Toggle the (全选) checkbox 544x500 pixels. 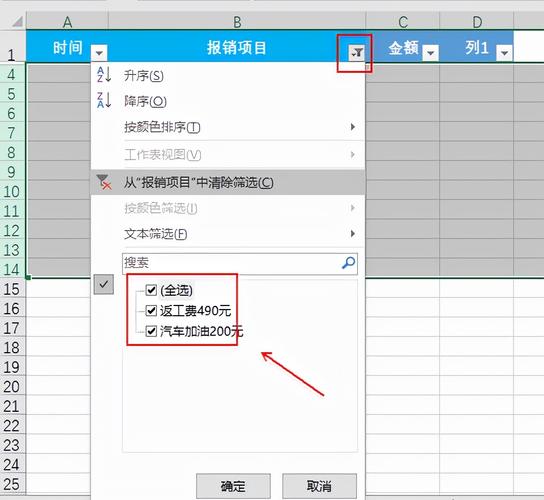(151, 290)
